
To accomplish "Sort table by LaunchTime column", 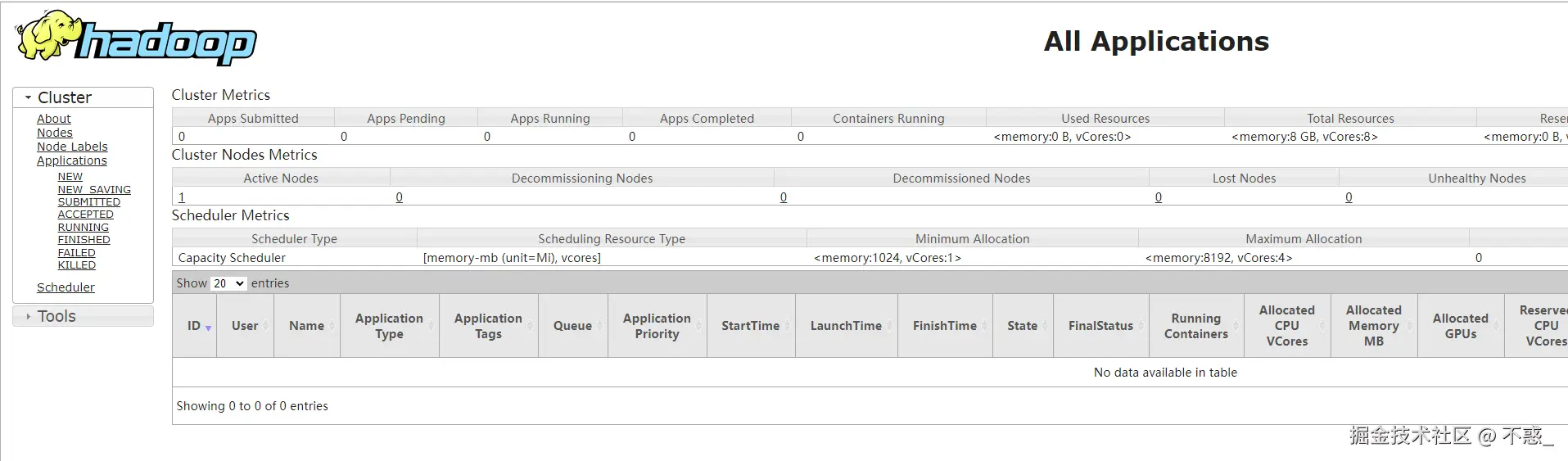I will coord(847,326).
